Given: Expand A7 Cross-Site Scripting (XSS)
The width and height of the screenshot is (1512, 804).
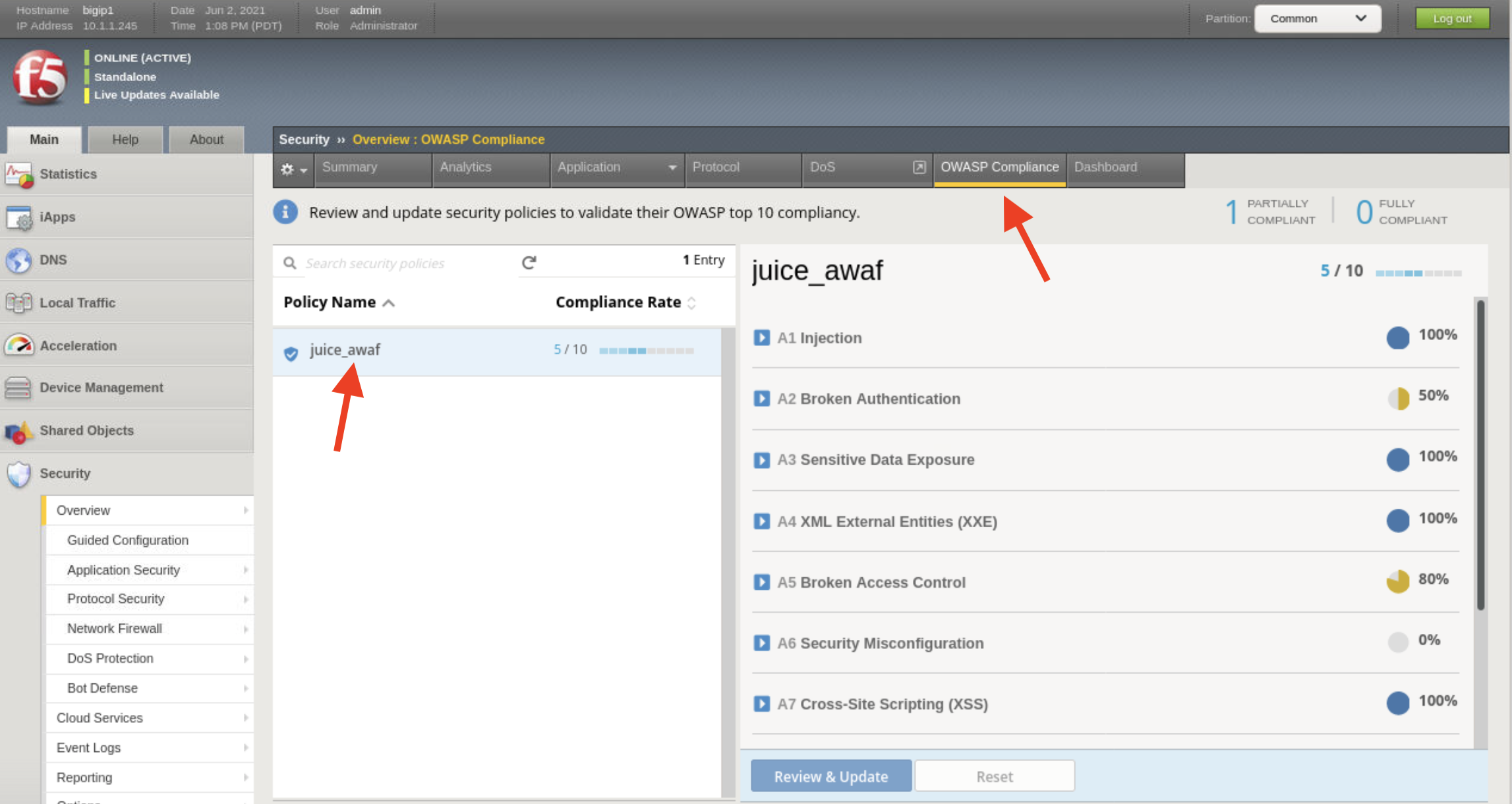Looking at the screenshot, I should click(761, 703).
